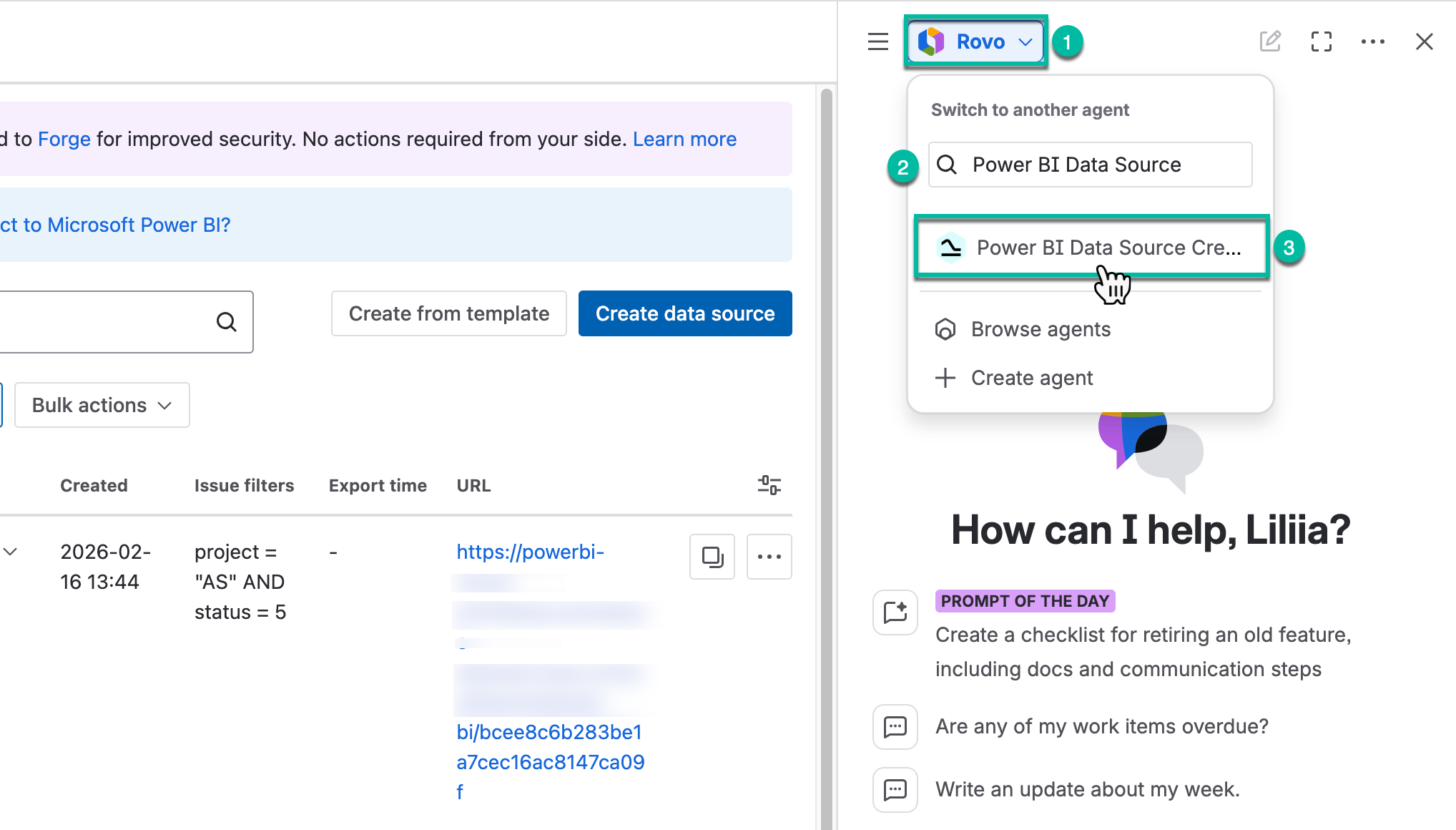1456x830 pixels.
Task: Start a new chat with edit icon
Action: click(1270, 41)
